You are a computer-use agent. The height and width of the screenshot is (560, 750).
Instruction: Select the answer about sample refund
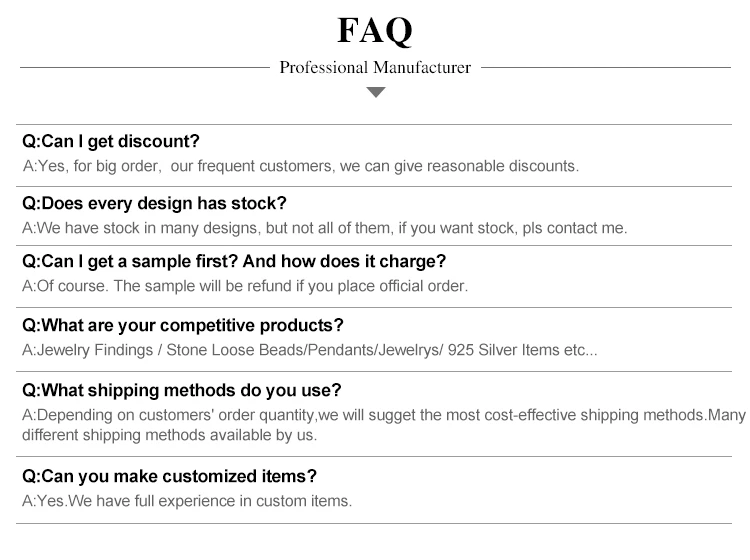245,287
